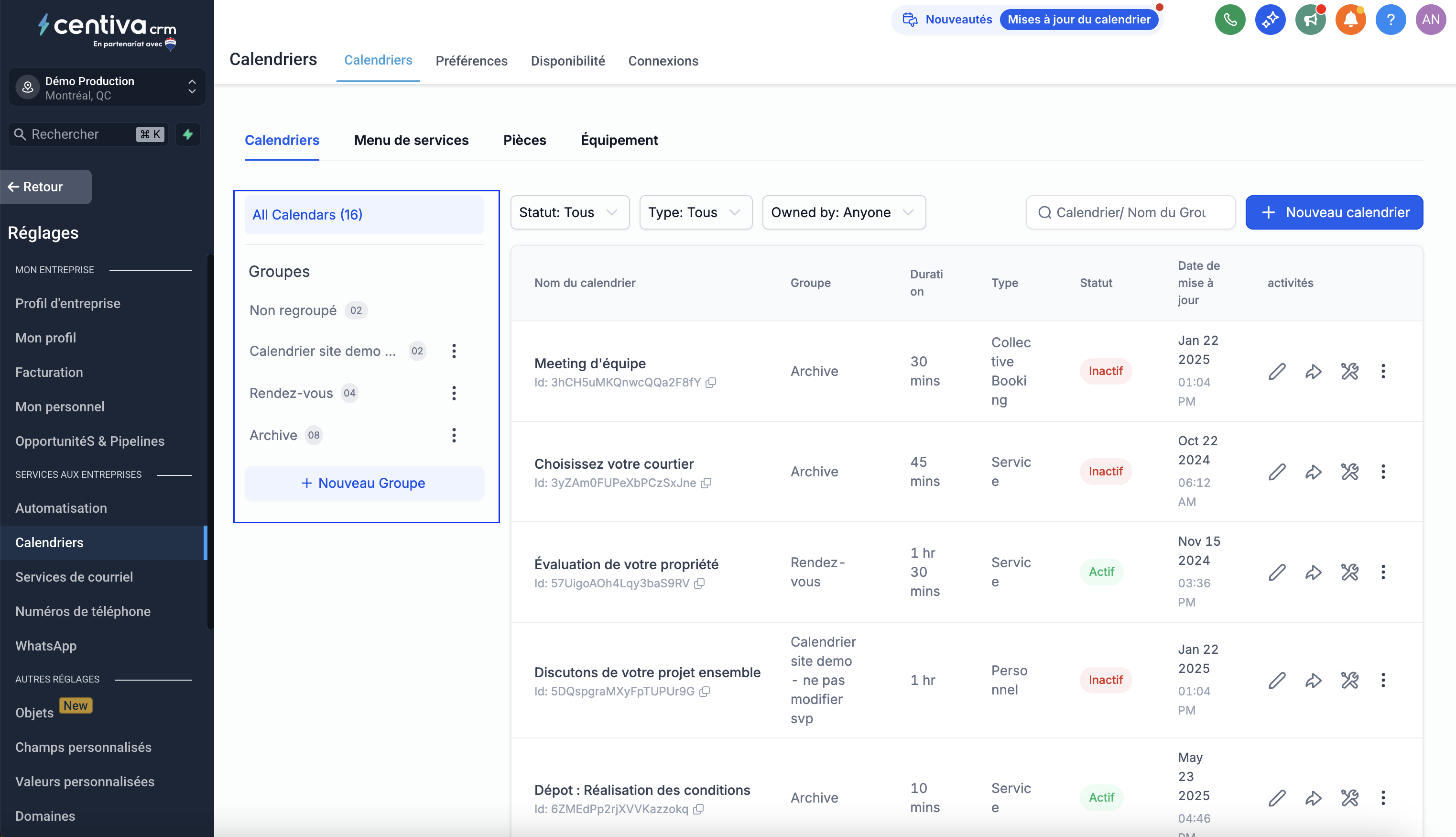1456x837 pixels.
Task: Open more options for Meeting d'équipe row
Action: (x=1383, y=371)
